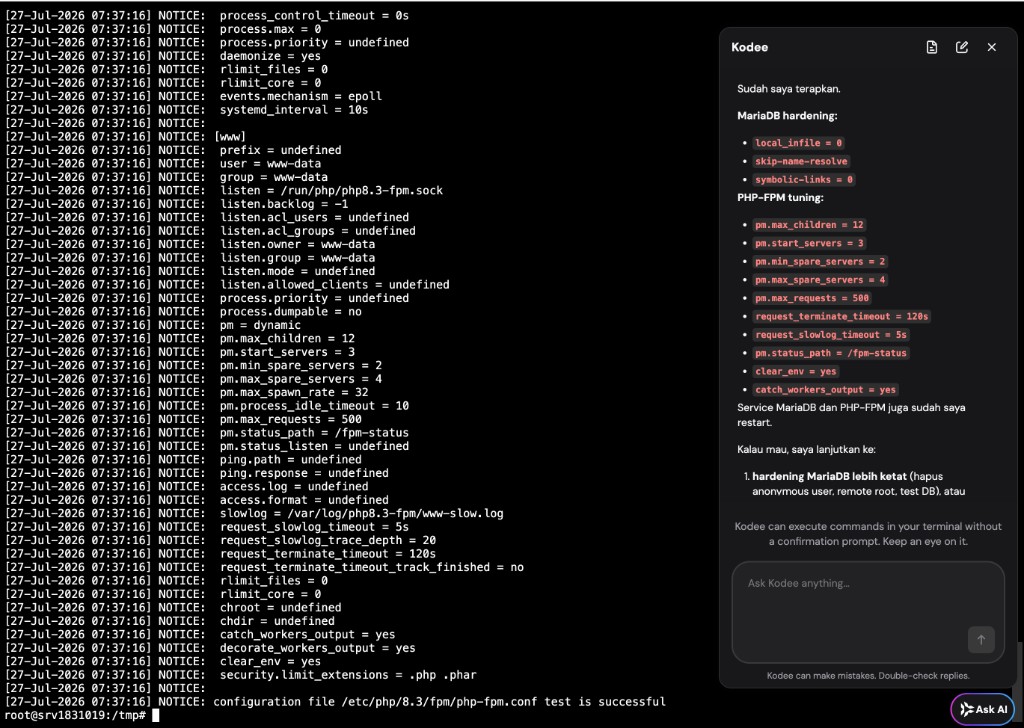Image resolution: width=1024 pixels, height=728 pixels.
Task: Click the 'Kodee can make mistakes' disclaimer
Action: pos(868,676)
